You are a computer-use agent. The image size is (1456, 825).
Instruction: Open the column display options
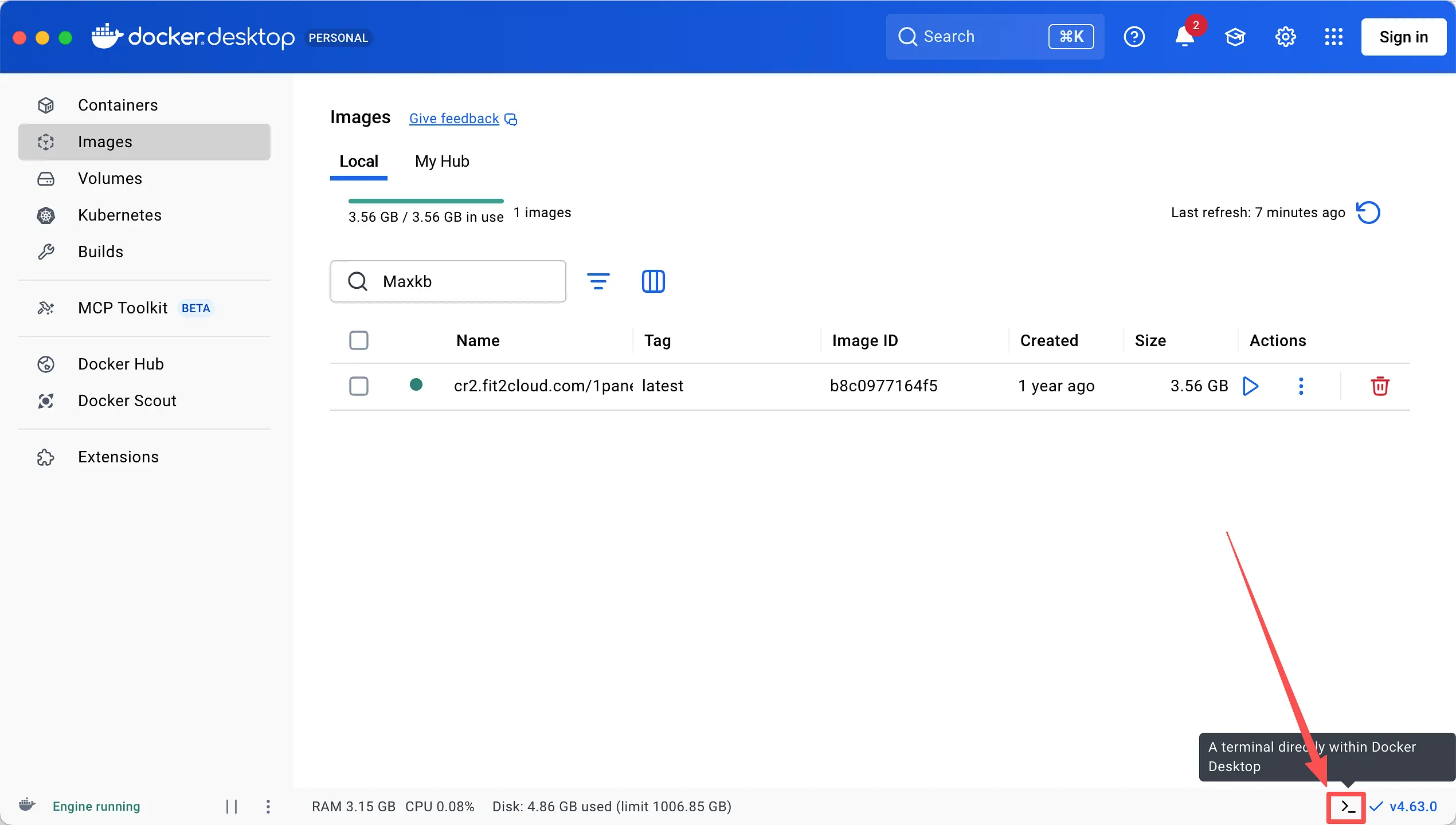click(x=653, y=281)
